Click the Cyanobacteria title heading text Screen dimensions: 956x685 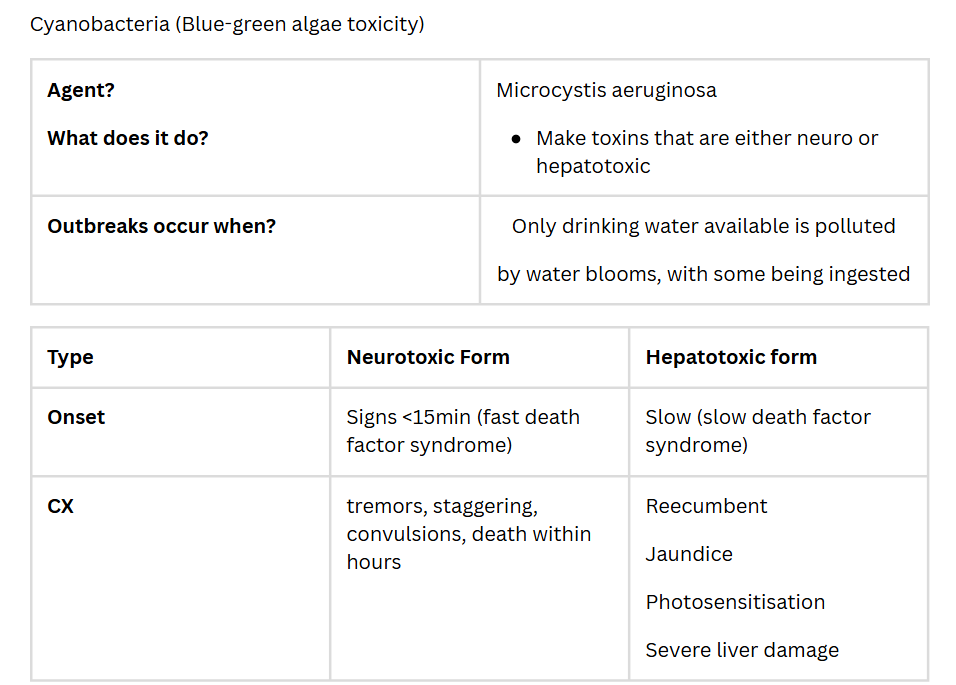(x=227, y=24)
